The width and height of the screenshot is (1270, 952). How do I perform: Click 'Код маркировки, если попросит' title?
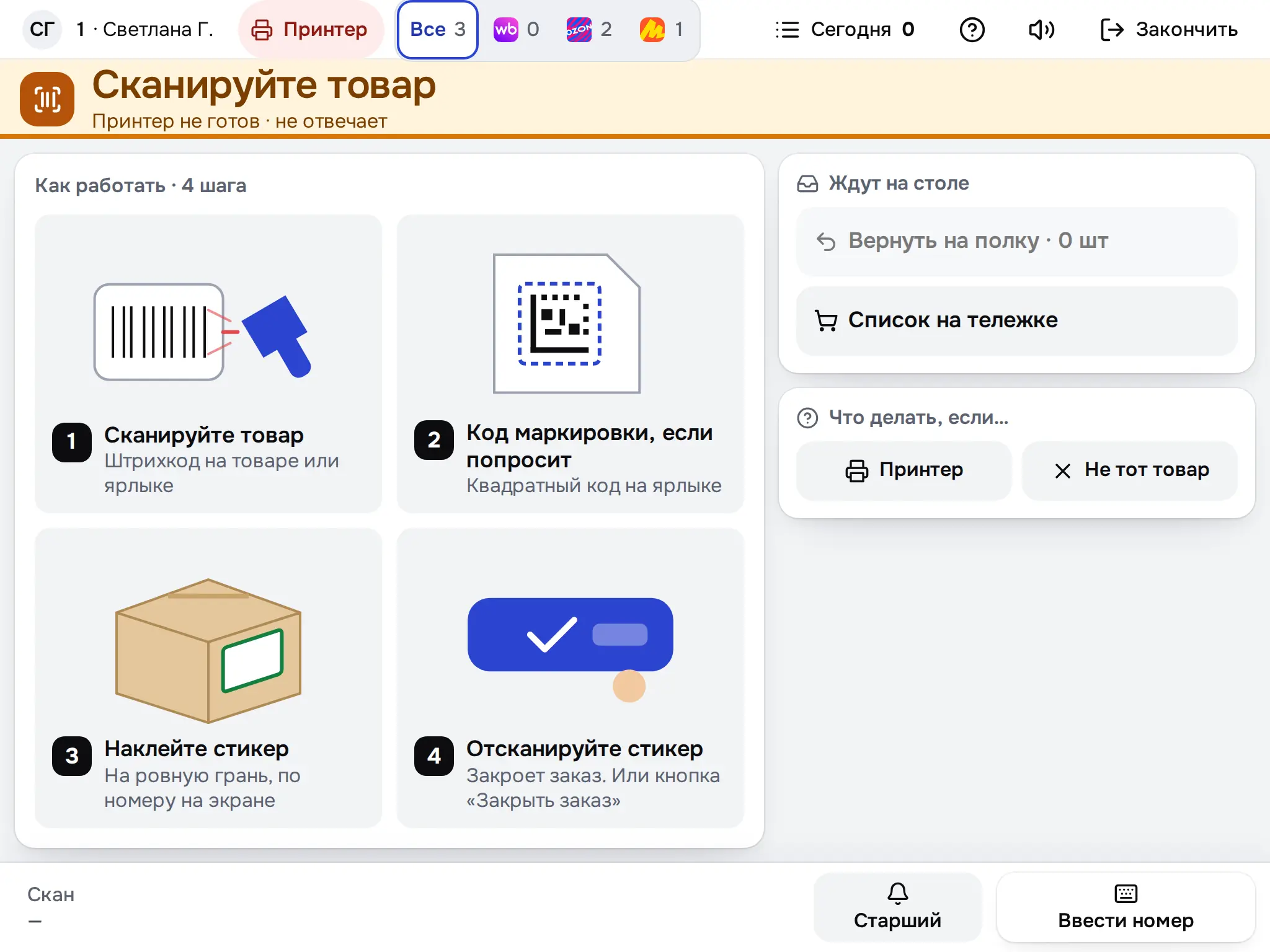coord(590,446)
